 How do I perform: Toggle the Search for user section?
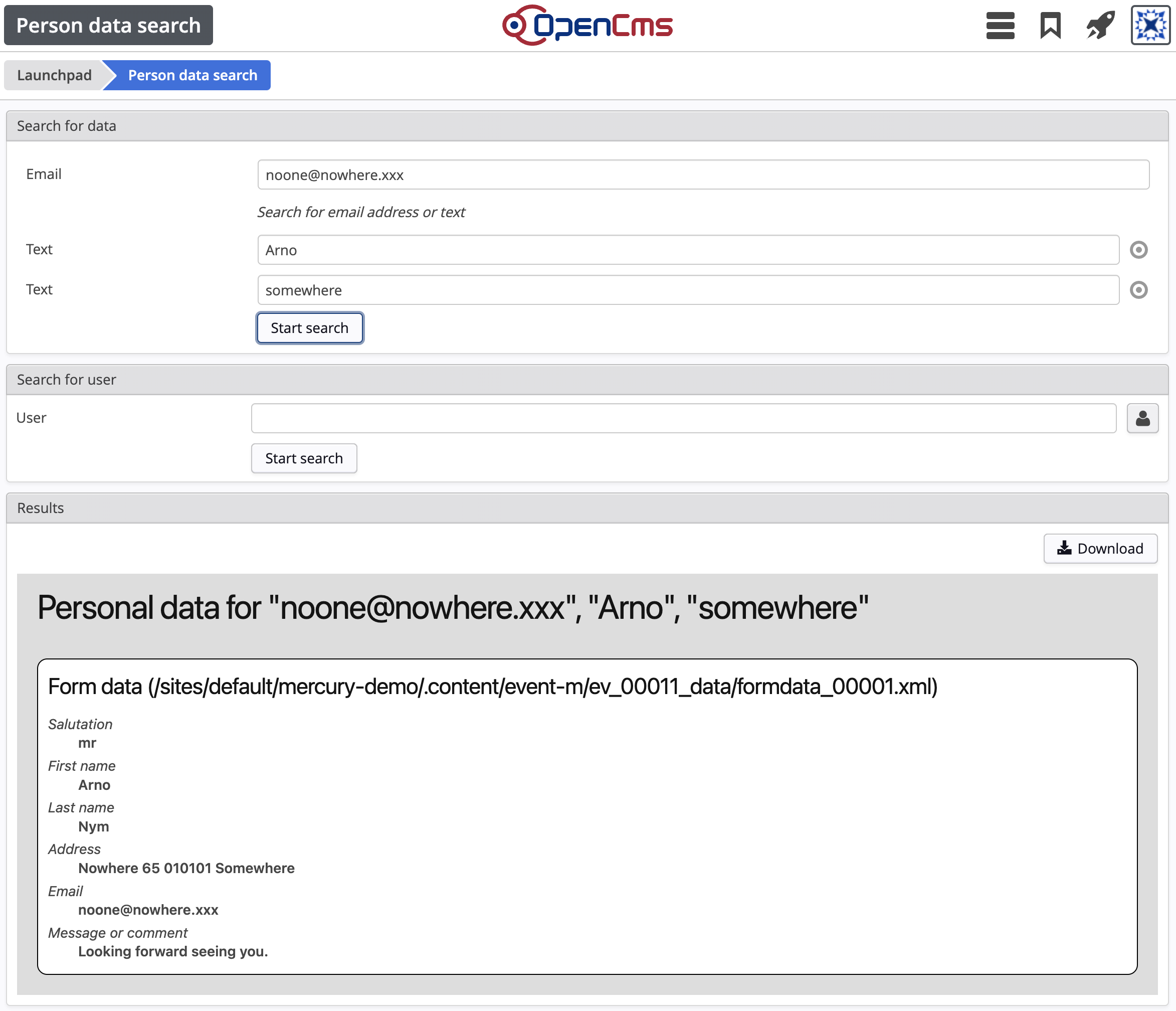(583, 379)
